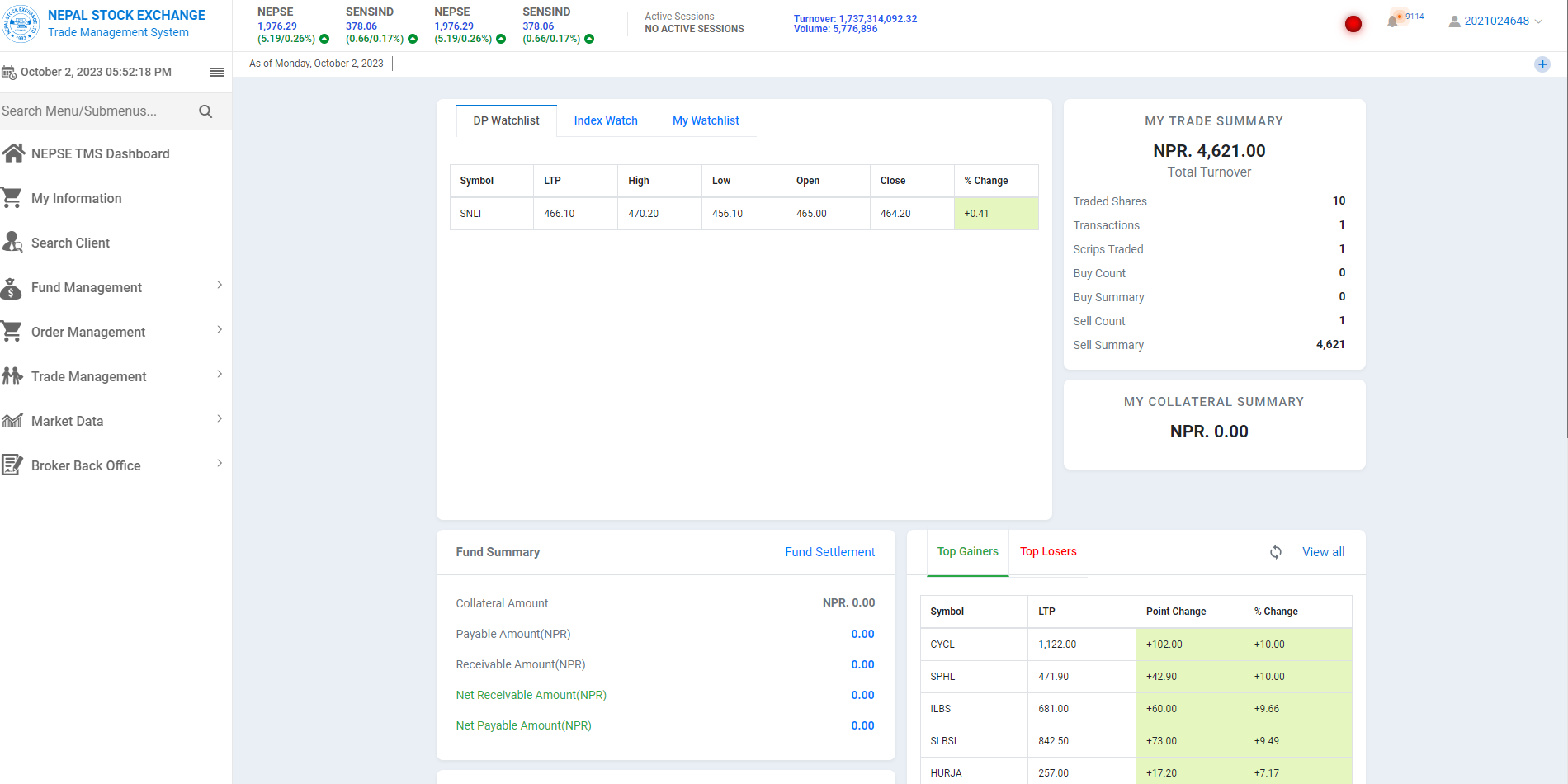Open Search Client menu item
1568x784 pixels.
click(x=70, y=243)
